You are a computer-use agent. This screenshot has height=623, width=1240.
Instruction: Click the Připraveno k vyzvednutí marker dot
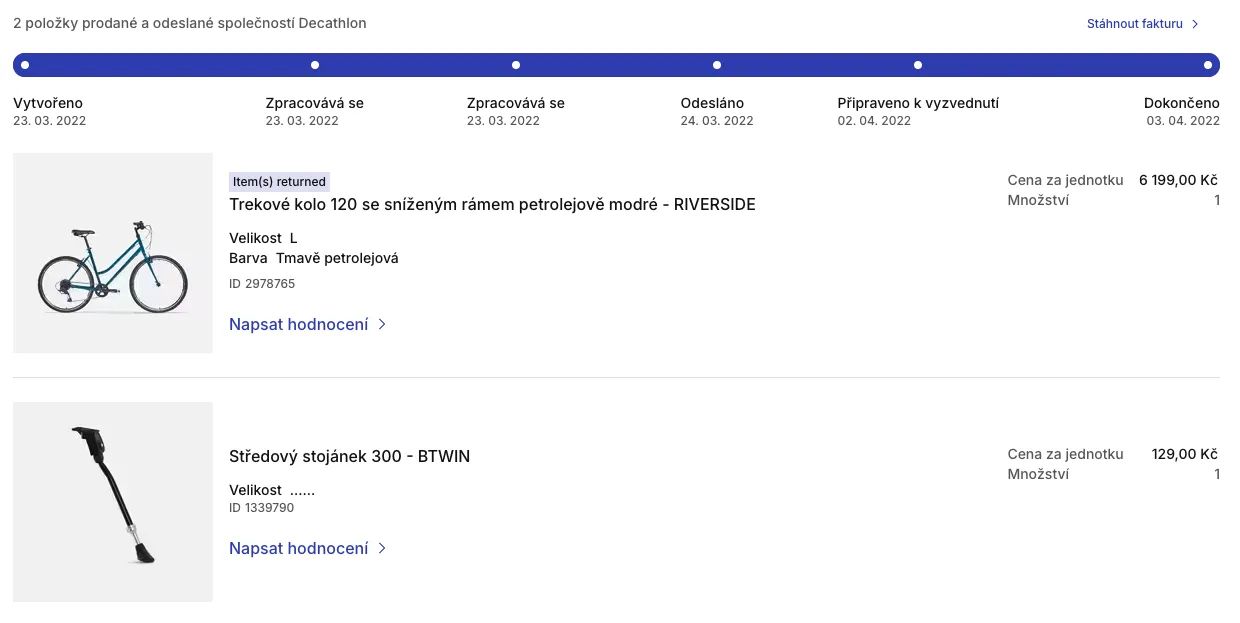[x=918, y=65]
